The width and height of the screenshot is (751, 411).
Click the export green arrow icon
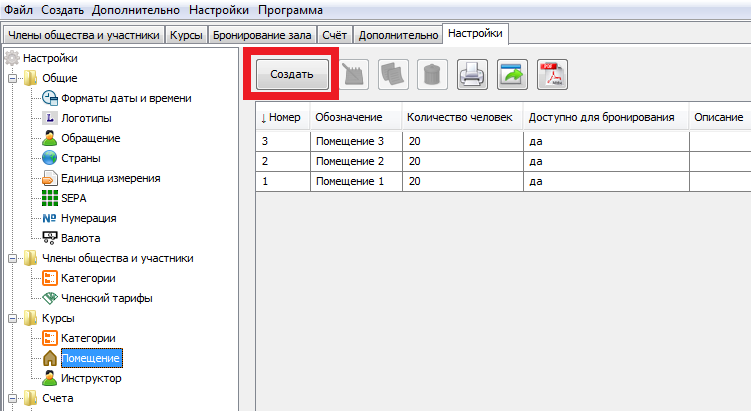pyautogui.click(x=512, y=75)
